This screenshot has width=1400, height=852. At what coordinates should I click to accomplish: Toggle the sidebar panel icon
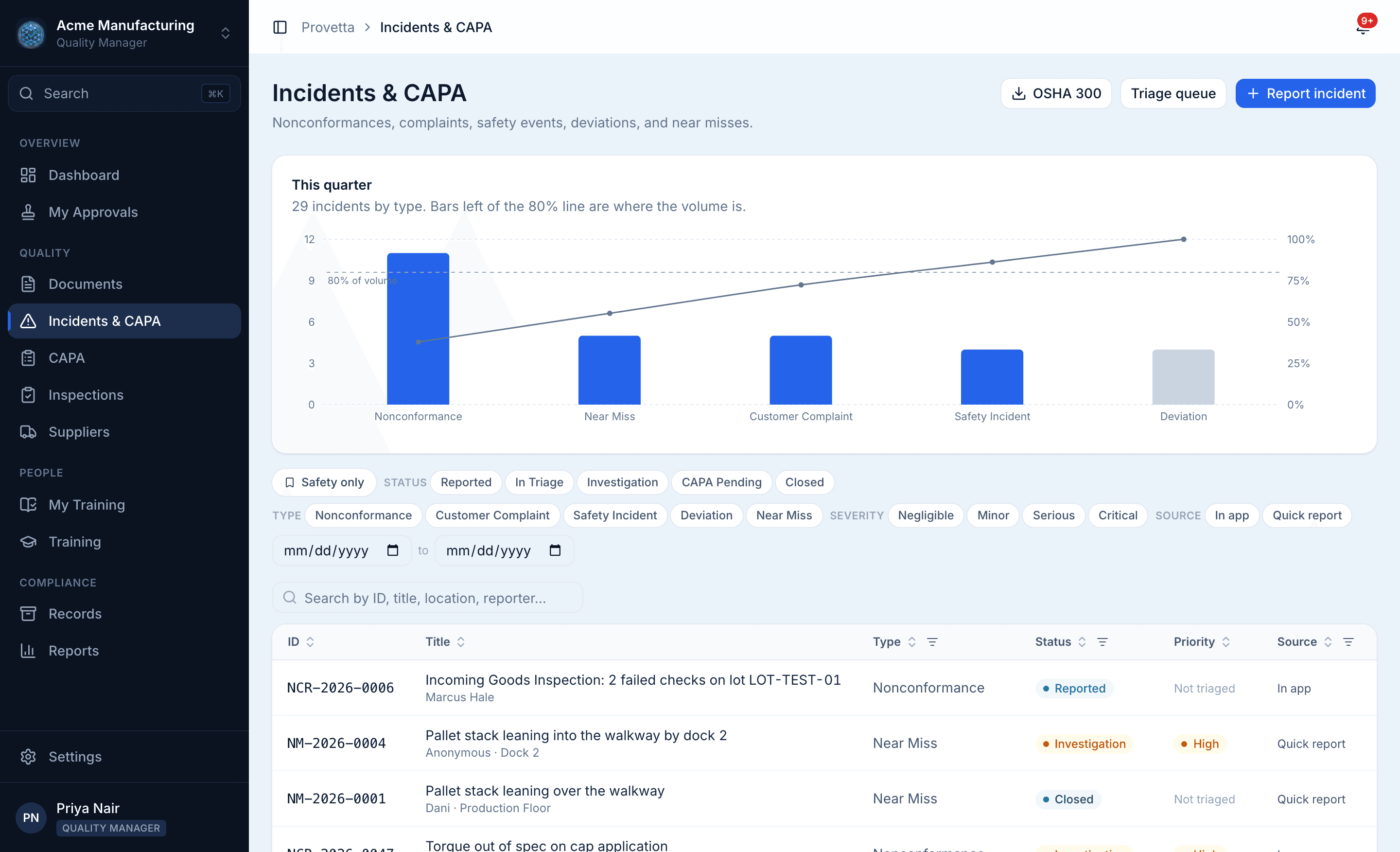pos(280,27)
